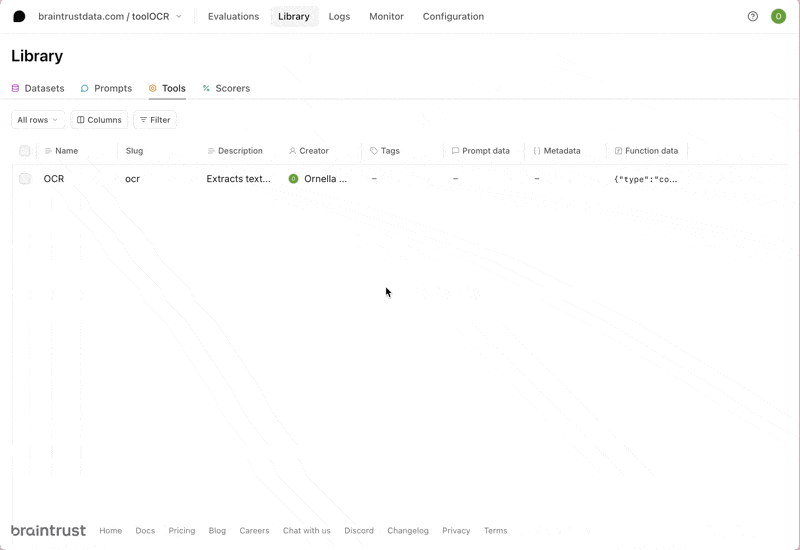The image size is (800, 550).
Task: Open the Datasets tab
Action: pos(38,88)
